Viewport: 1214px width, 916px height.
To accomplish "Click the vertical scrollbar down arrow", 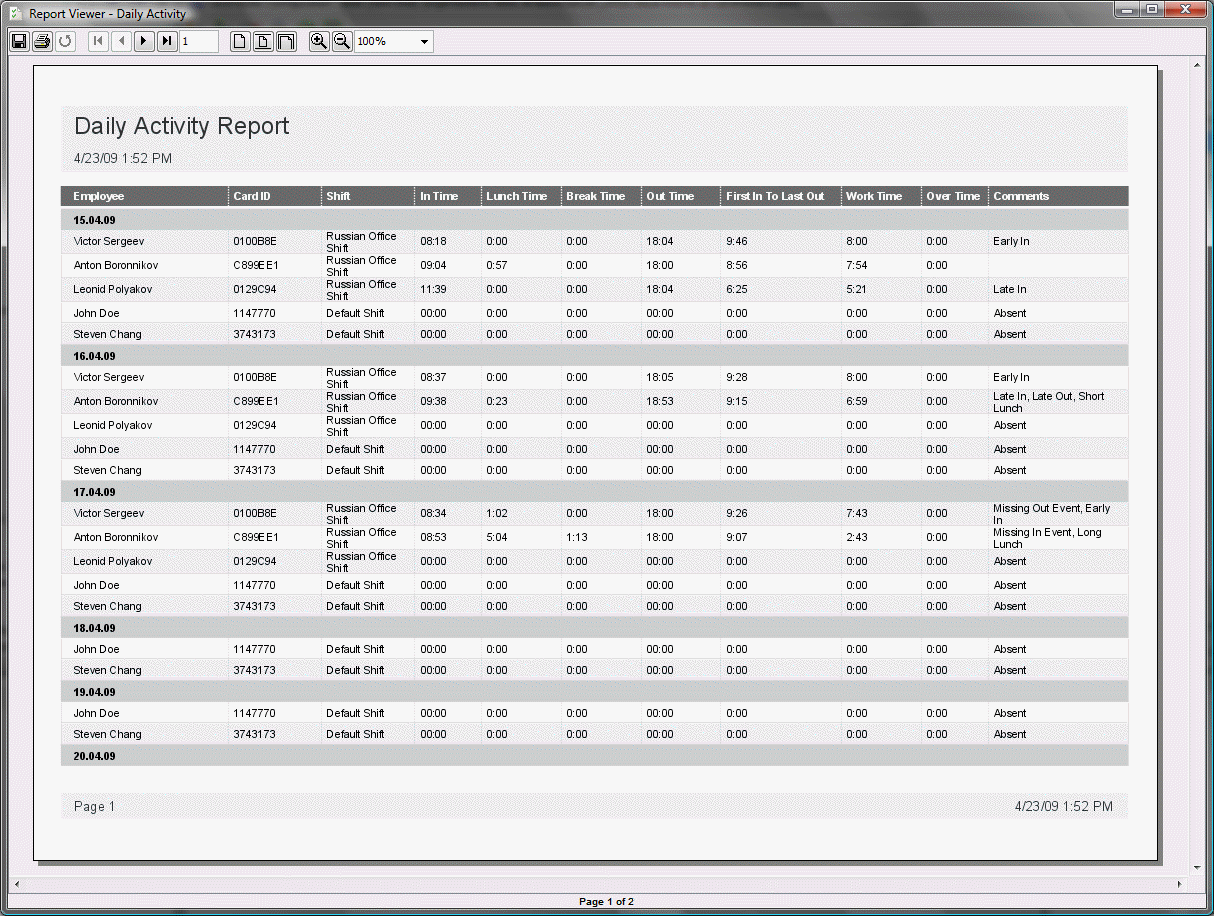I will [x=1197, y=867].
